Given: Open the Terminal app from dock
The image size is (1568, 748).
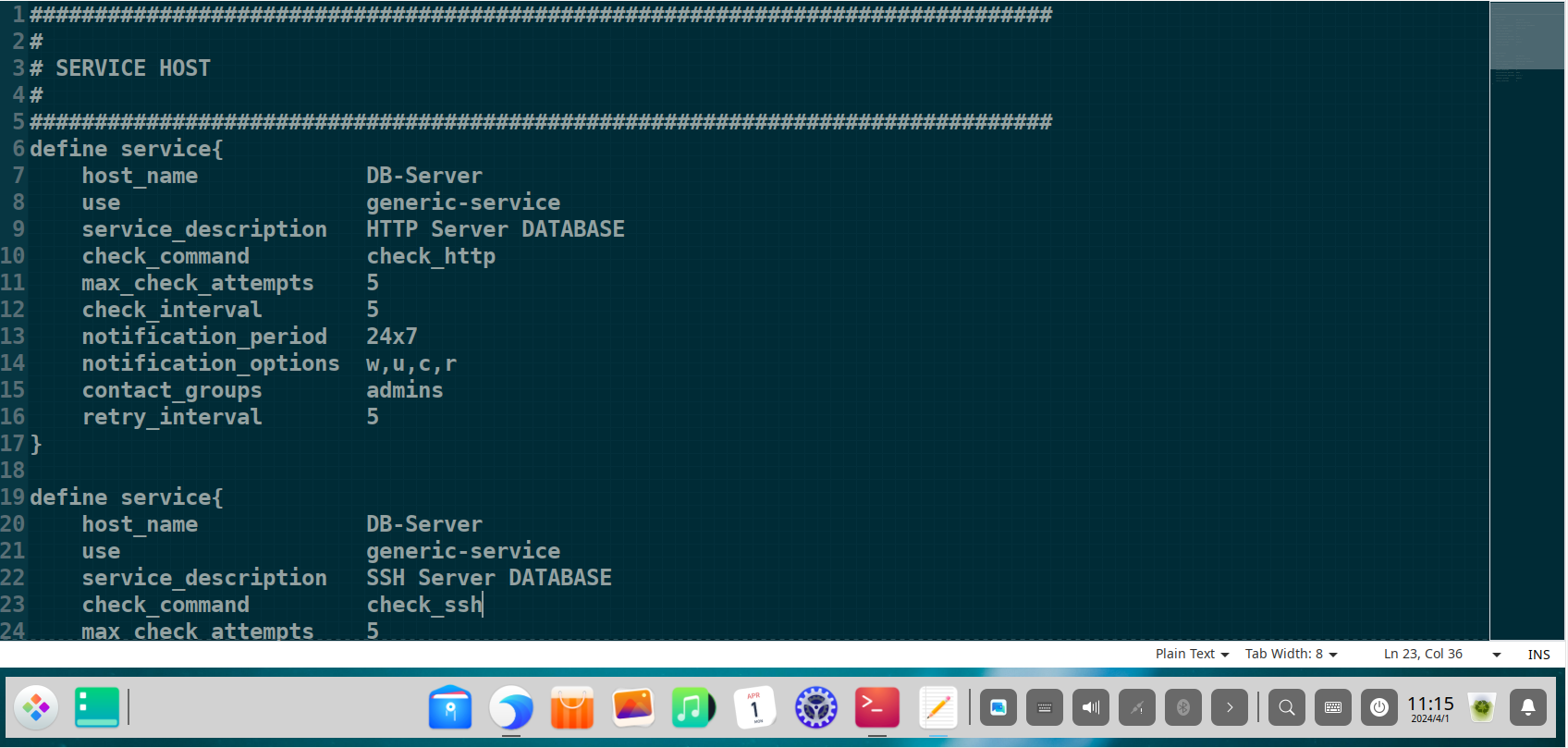Looking at the screenshot, I should coord(876,709).
